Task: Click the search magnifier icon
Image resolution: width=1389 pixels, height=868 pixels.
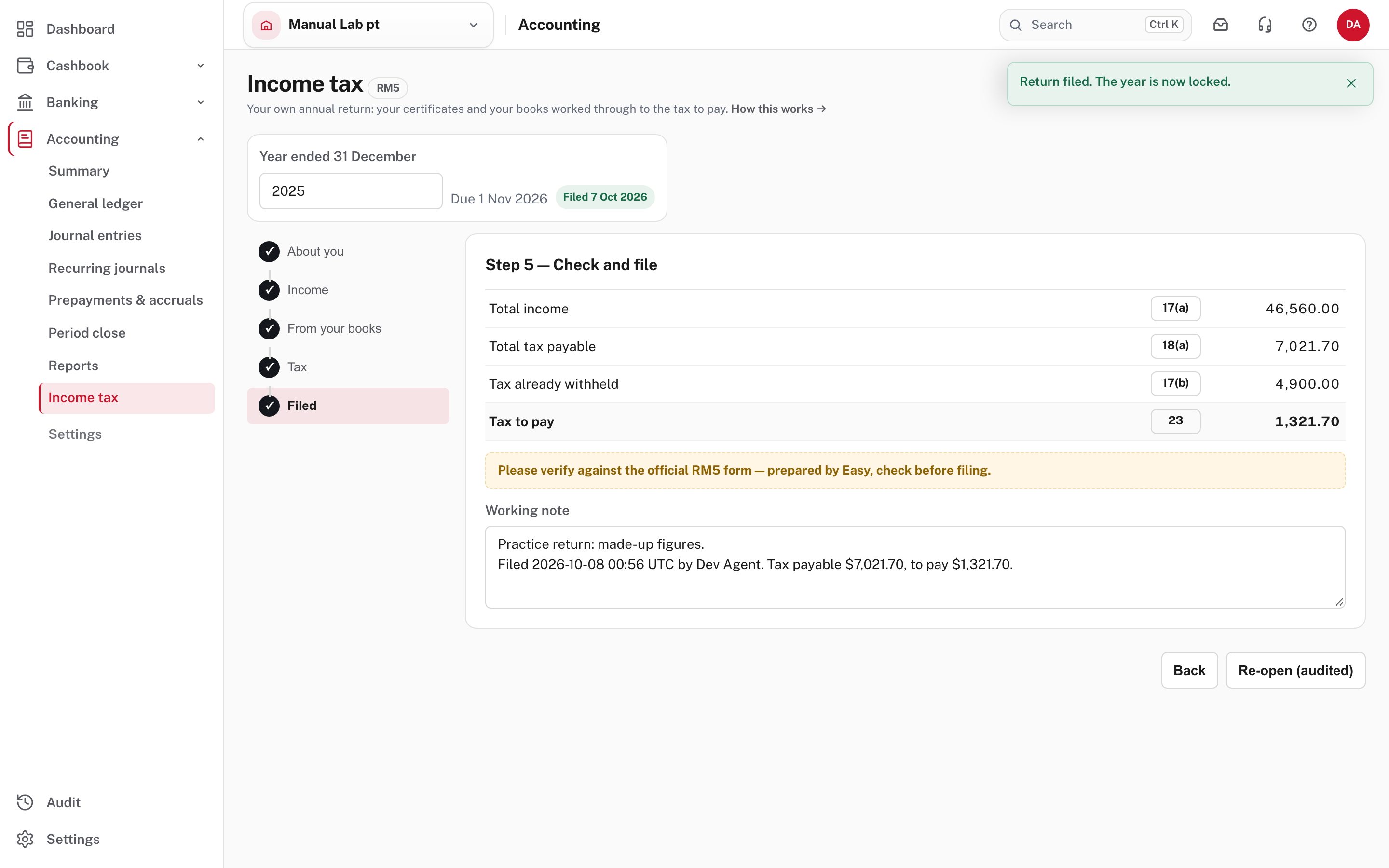Action: coord(1015,25)
